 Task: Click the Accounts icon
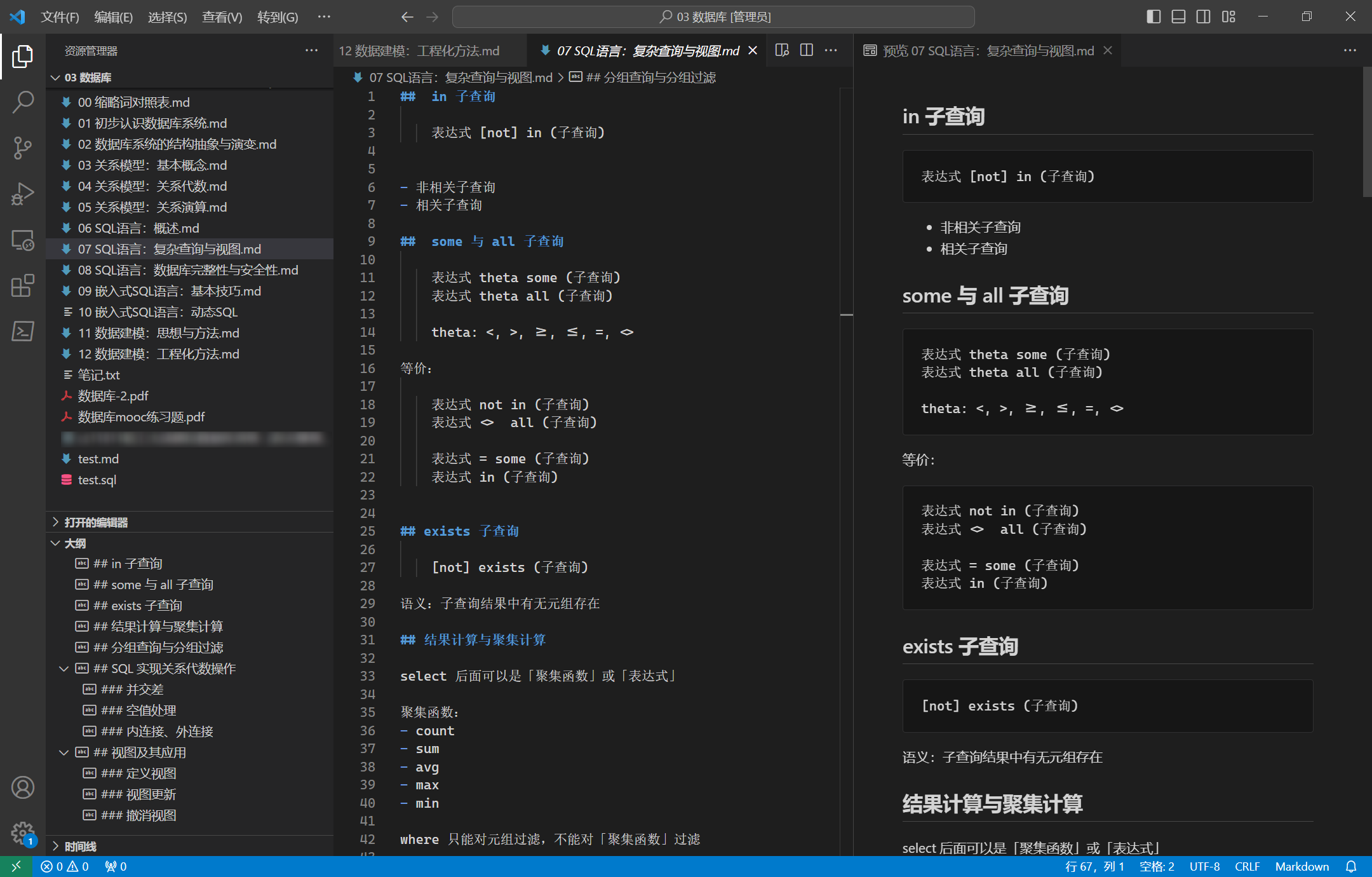click(23, 787)
